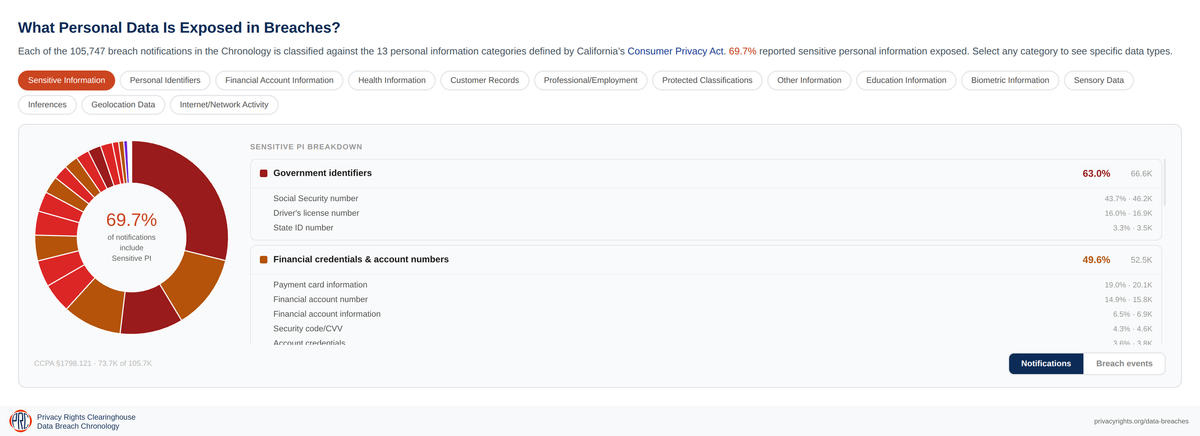The height and width of the screenshot is (436, 1200).
Task: Switch to the Customer Records category
Action: pos(485,80)
